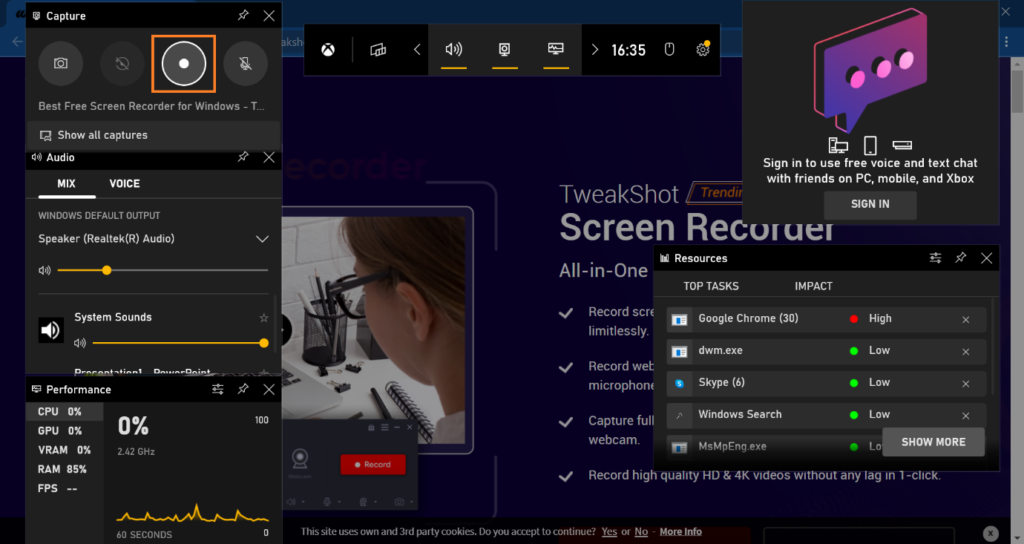Decline cookies with No link

coord(641,532)
